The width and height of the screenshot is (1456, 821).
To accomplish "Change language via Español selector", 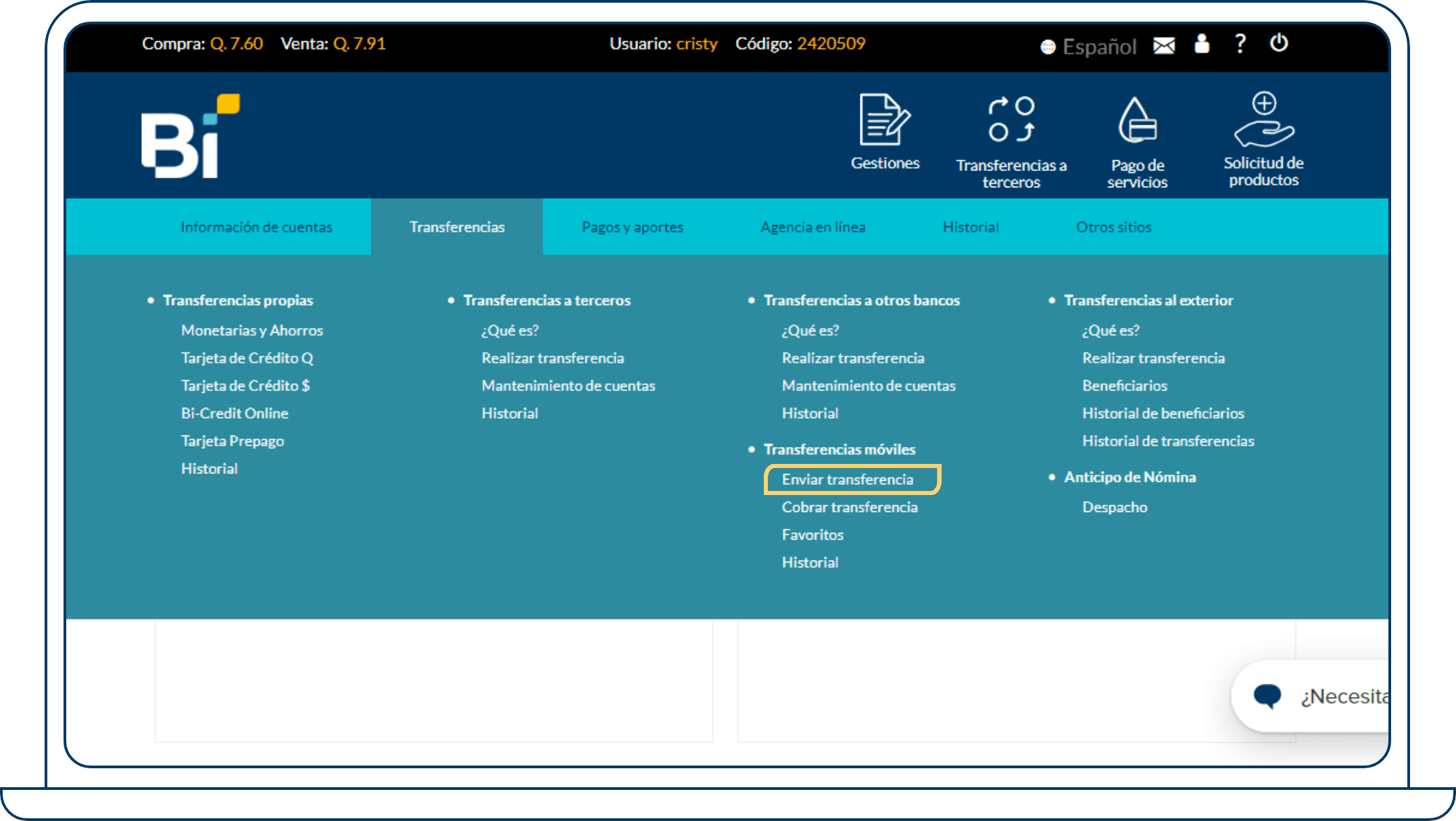I will (1088, 46).
